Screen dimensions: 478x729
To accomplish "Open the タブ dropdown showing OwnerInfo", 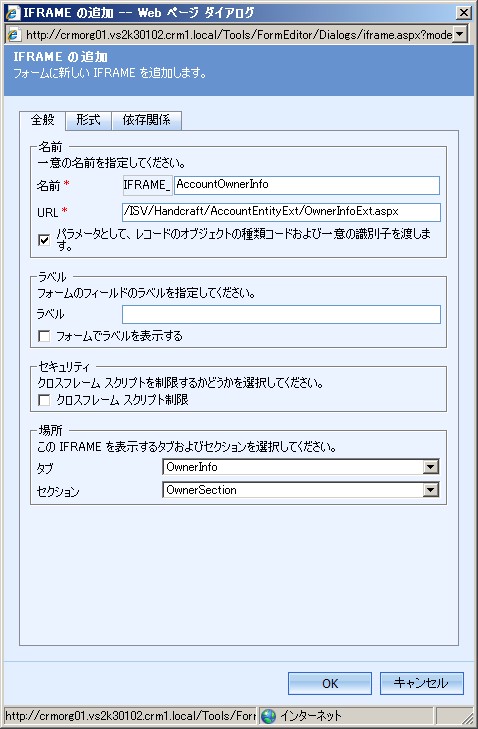I will click(x=300, y=467).
